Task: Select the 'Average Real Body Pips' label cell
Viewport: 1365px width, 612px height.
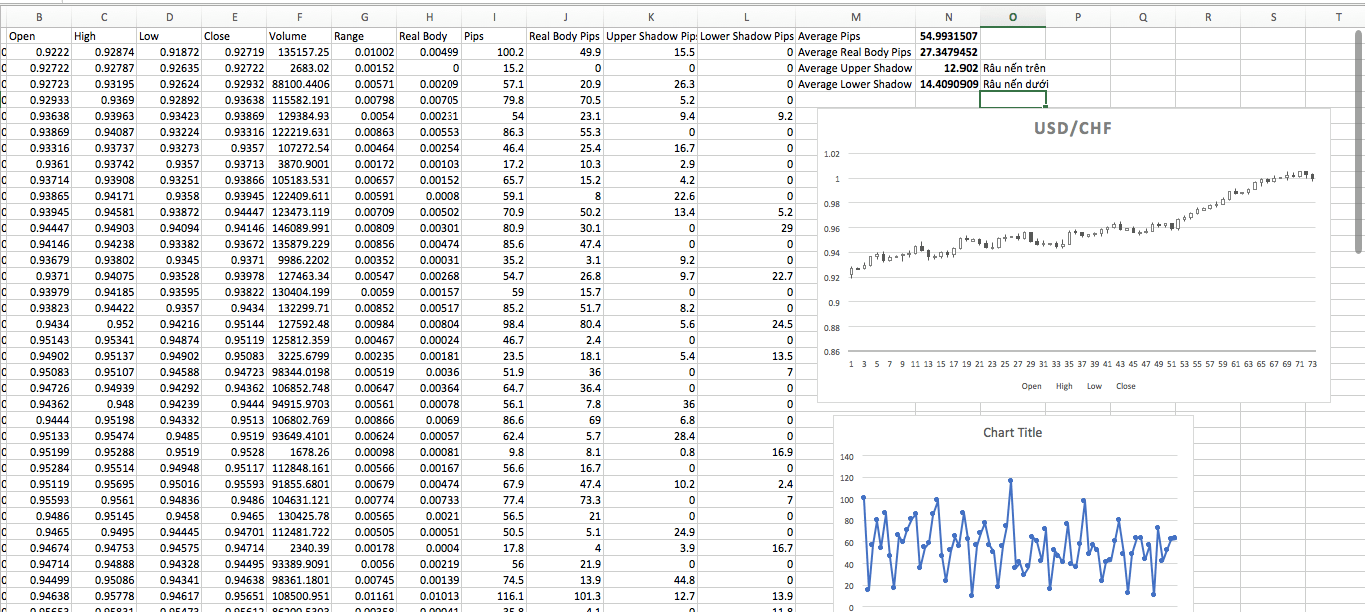Action: (855, 52)
